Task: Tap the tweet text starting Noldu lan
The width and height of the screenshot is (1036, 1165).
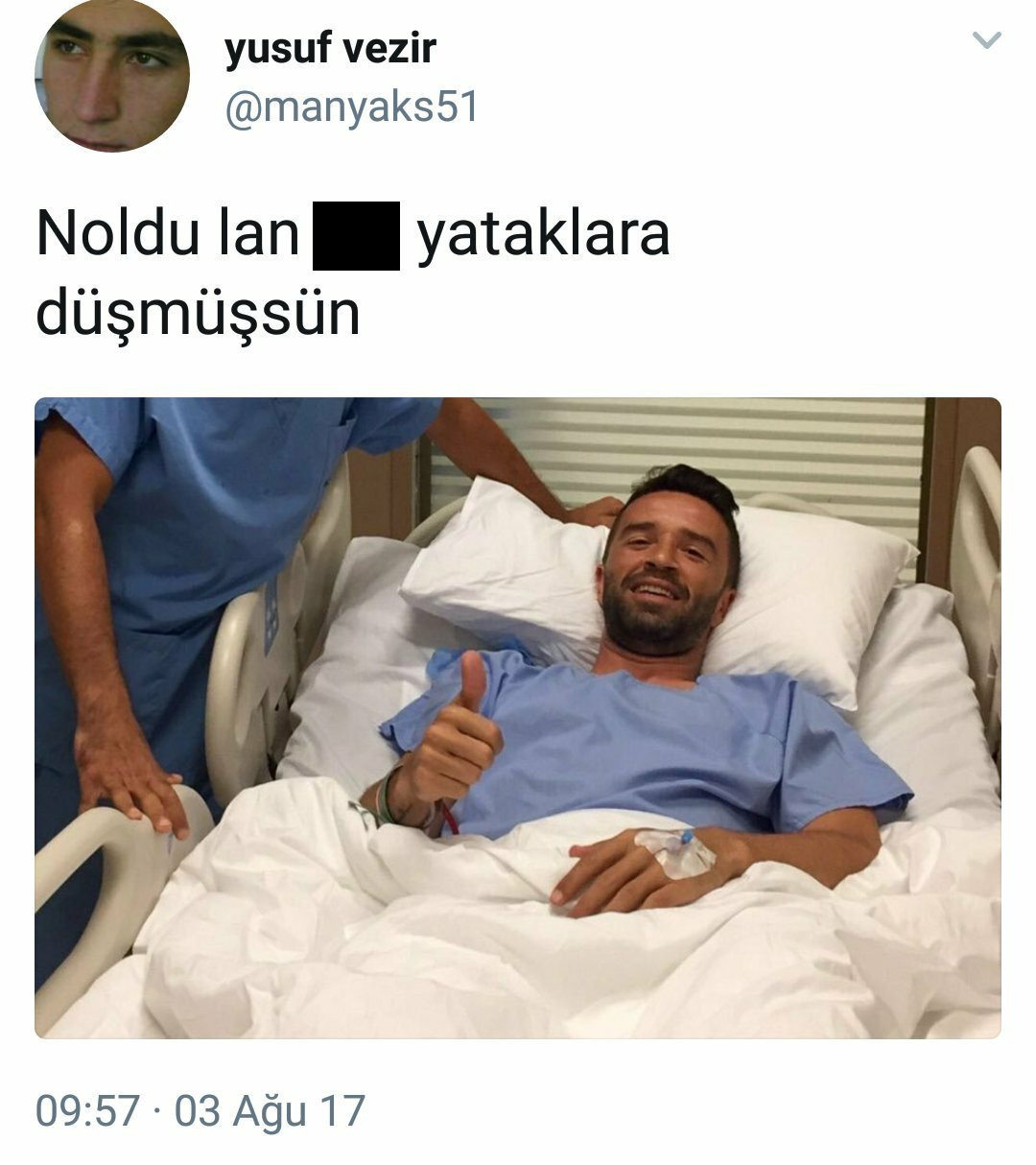Action: (x=353, y=273)
